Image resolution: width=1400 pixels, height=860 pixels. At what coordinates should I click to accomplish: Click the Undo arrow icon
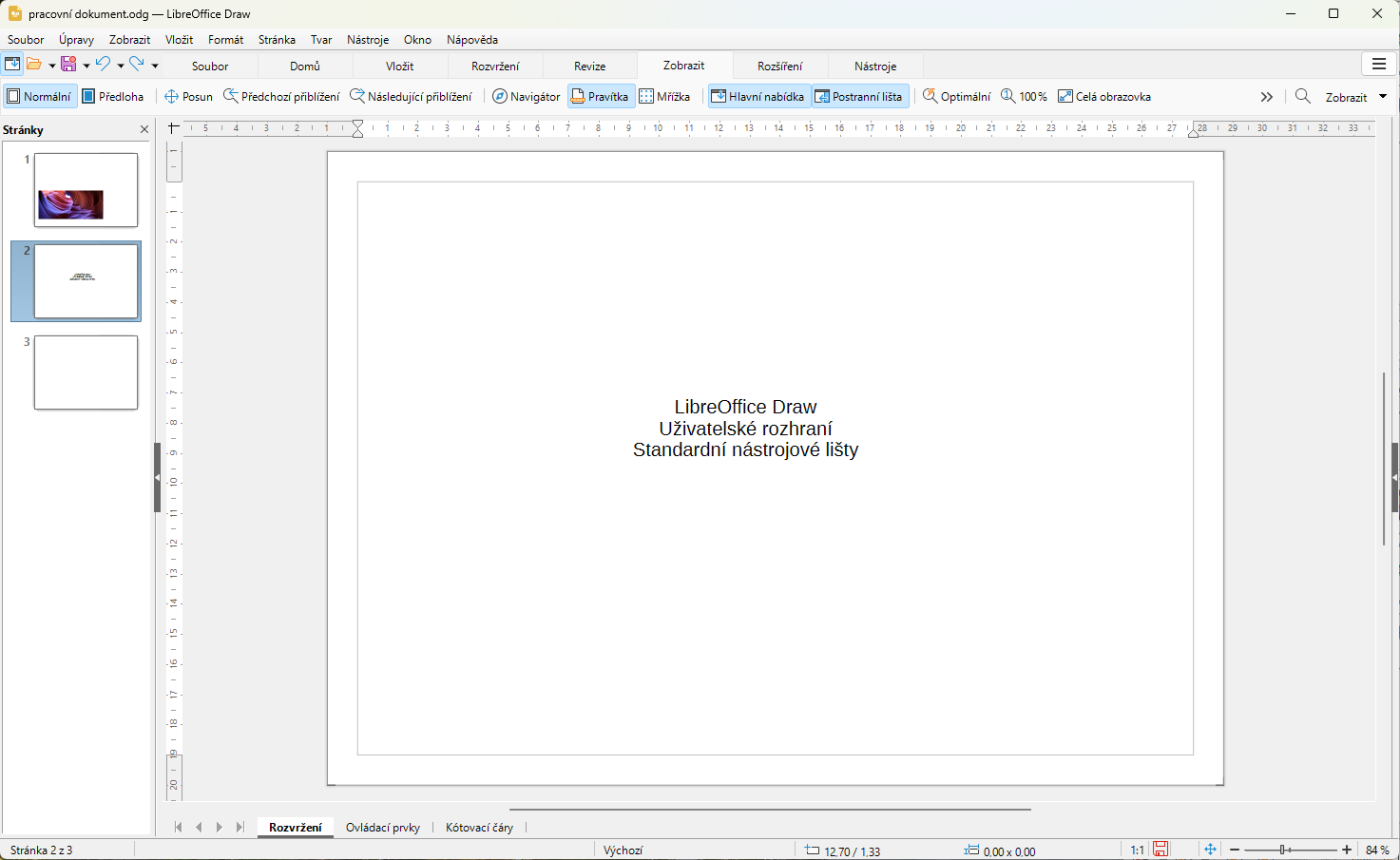coord(103,65)
